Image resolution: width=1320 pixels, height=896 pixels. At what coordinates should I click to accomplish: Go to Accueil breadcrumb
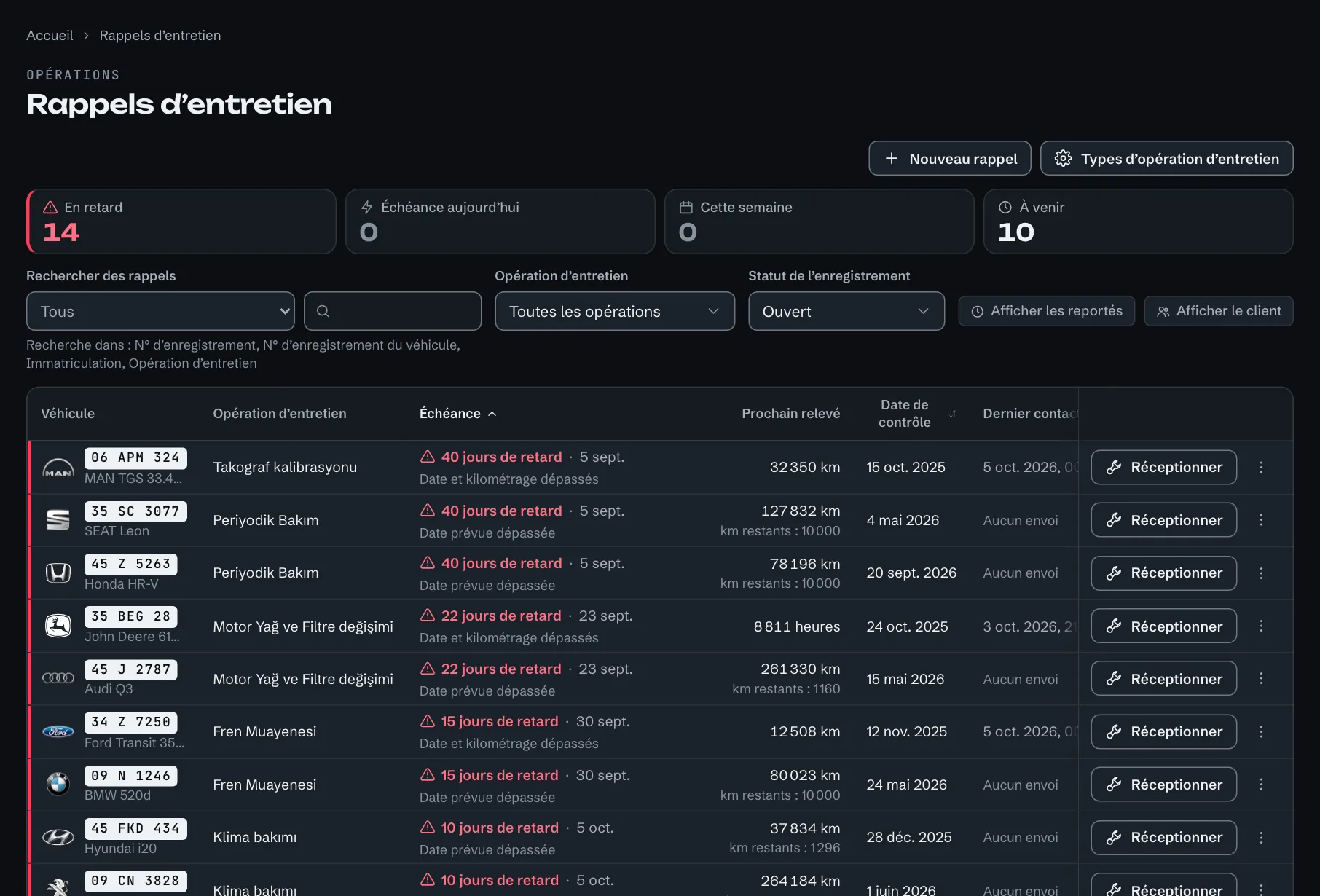click(x=50, y=35)
